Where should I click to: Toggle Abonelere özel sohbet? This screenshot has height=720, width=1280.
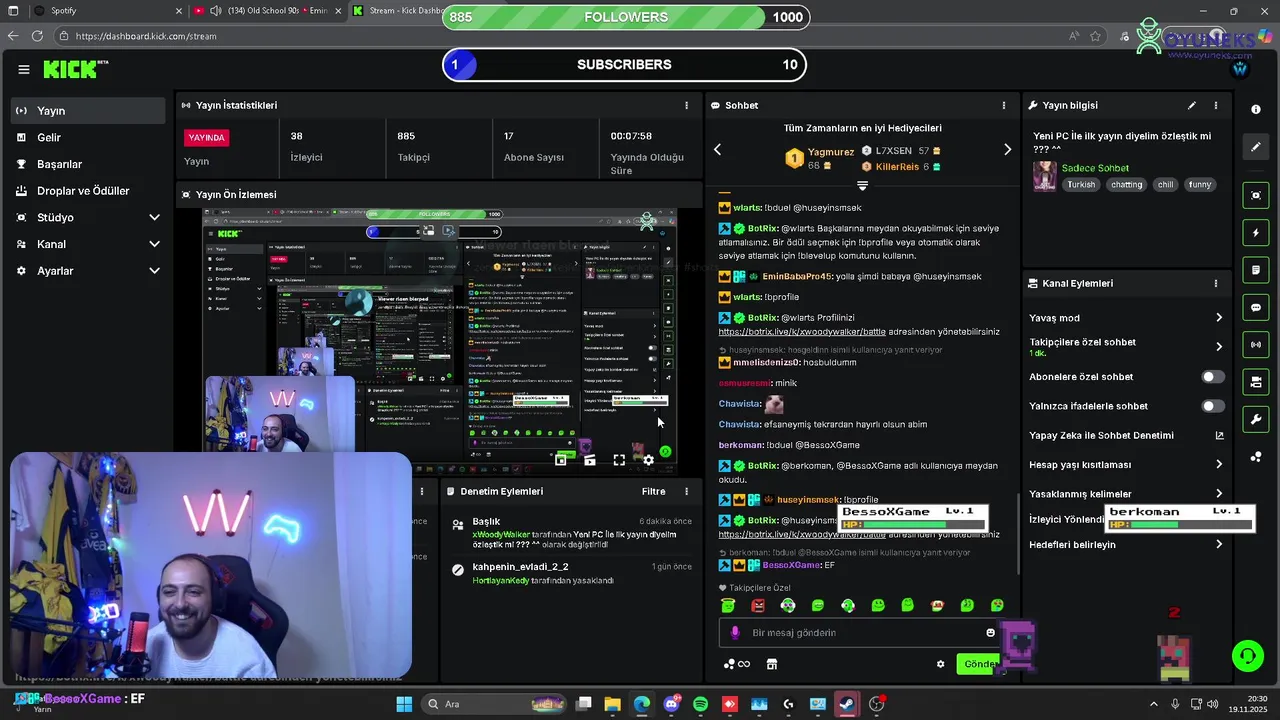click(x=1212, y=377)
